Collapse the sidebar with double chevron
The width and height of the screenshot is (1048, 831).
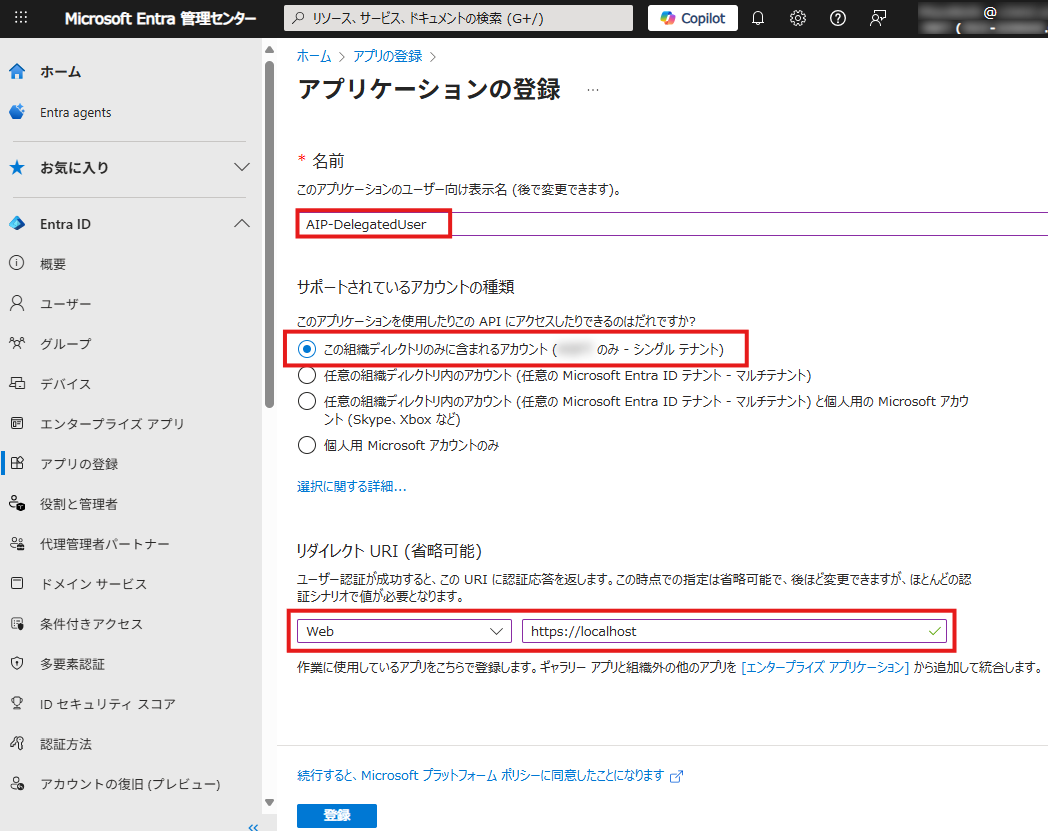[253, 826]
